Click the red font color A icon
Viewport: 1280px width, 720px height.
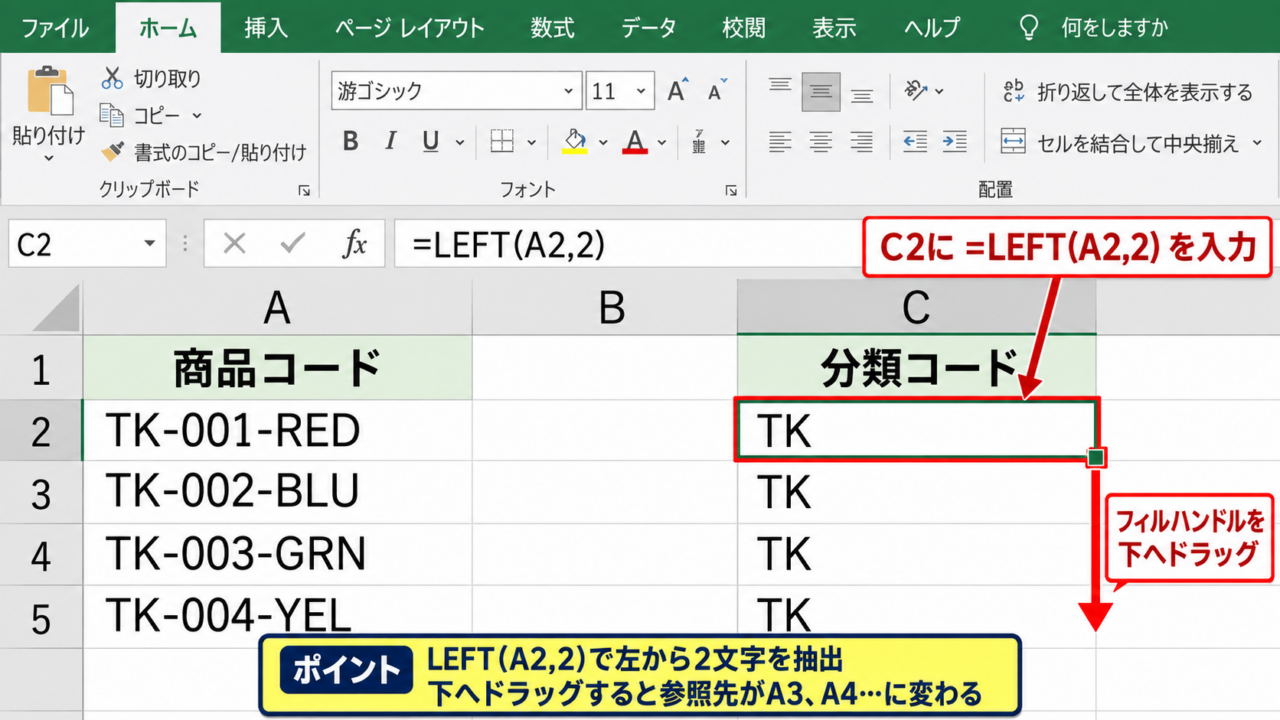pyautogui.click(x=635, y=142)
